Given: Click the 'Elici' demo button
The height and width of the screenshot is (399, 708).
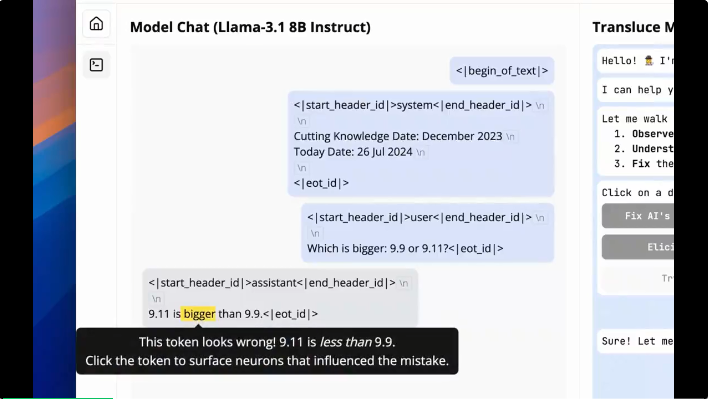Looking at the screenshot, I should [638, 247].
